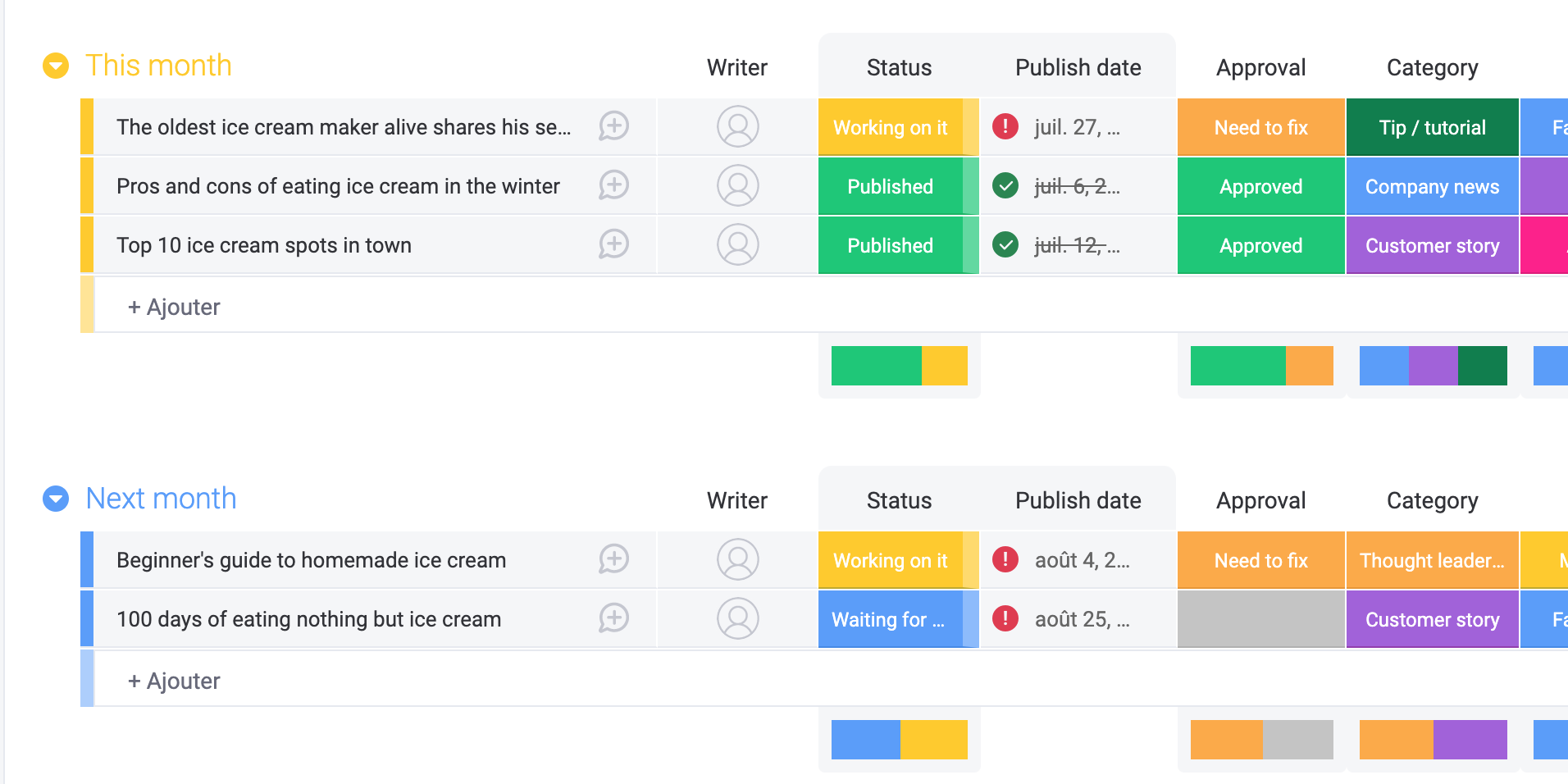Collapse the This month group
Image resolution: width=1568 pixels, height=784 pixels.
pyautogui.click(x=56, y=66)
